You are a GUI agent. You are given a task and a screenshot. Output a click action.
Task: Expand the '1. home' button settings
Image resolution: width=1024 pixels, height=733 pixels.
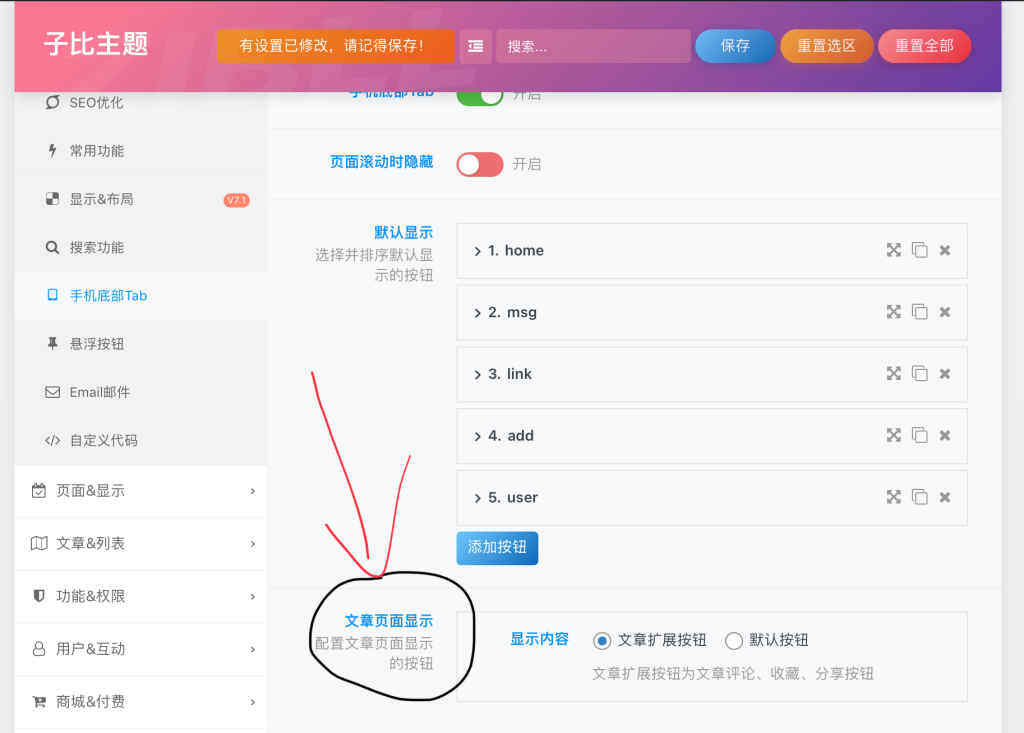(x=478, y=251)
